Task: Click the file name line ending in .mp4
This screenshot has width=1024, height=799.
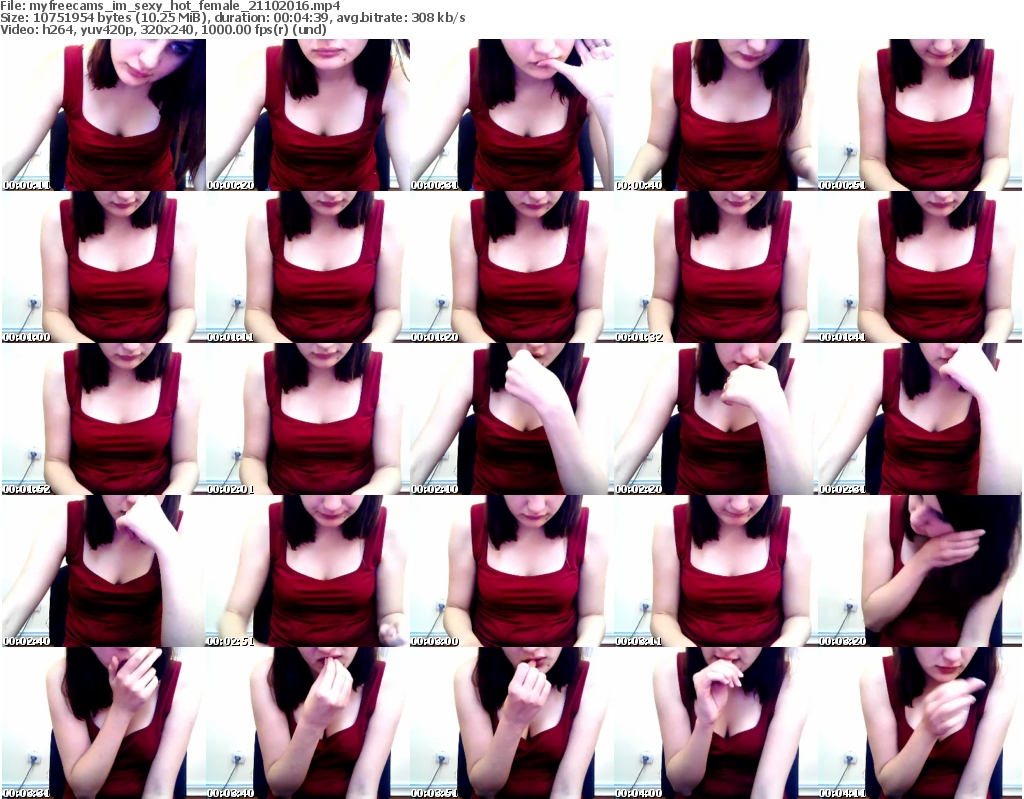Action: click(x=170, y=6)
